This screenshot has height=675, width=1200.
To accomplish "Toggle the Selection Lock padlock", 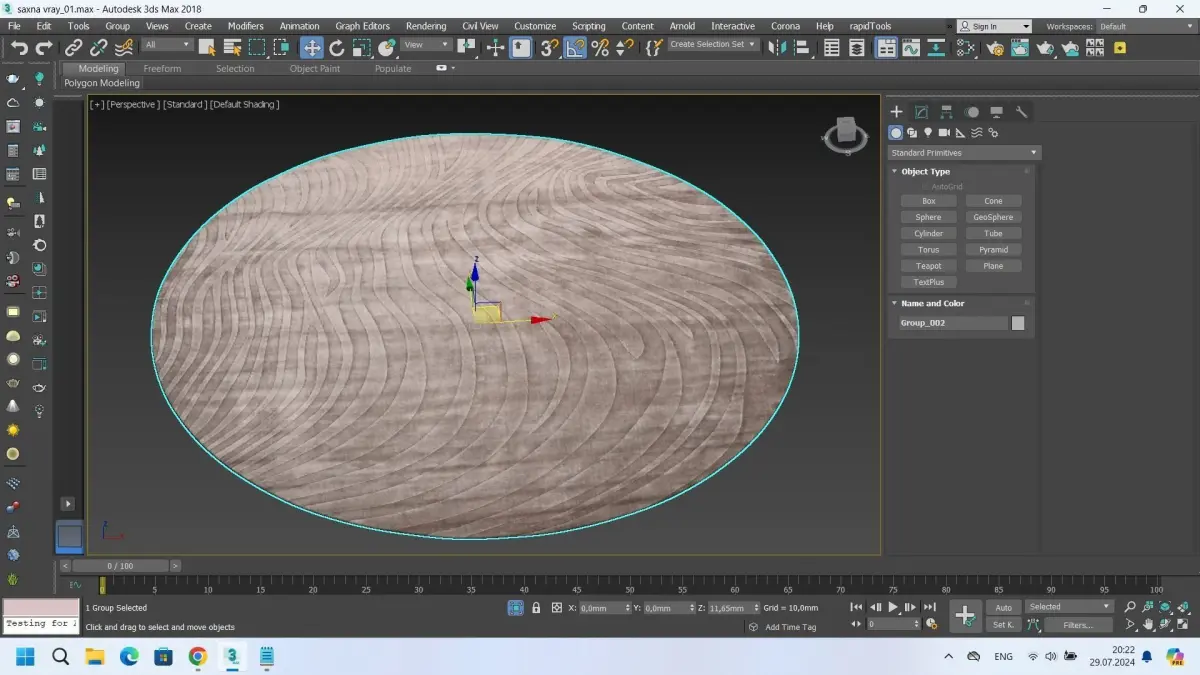I will point(536,607).
